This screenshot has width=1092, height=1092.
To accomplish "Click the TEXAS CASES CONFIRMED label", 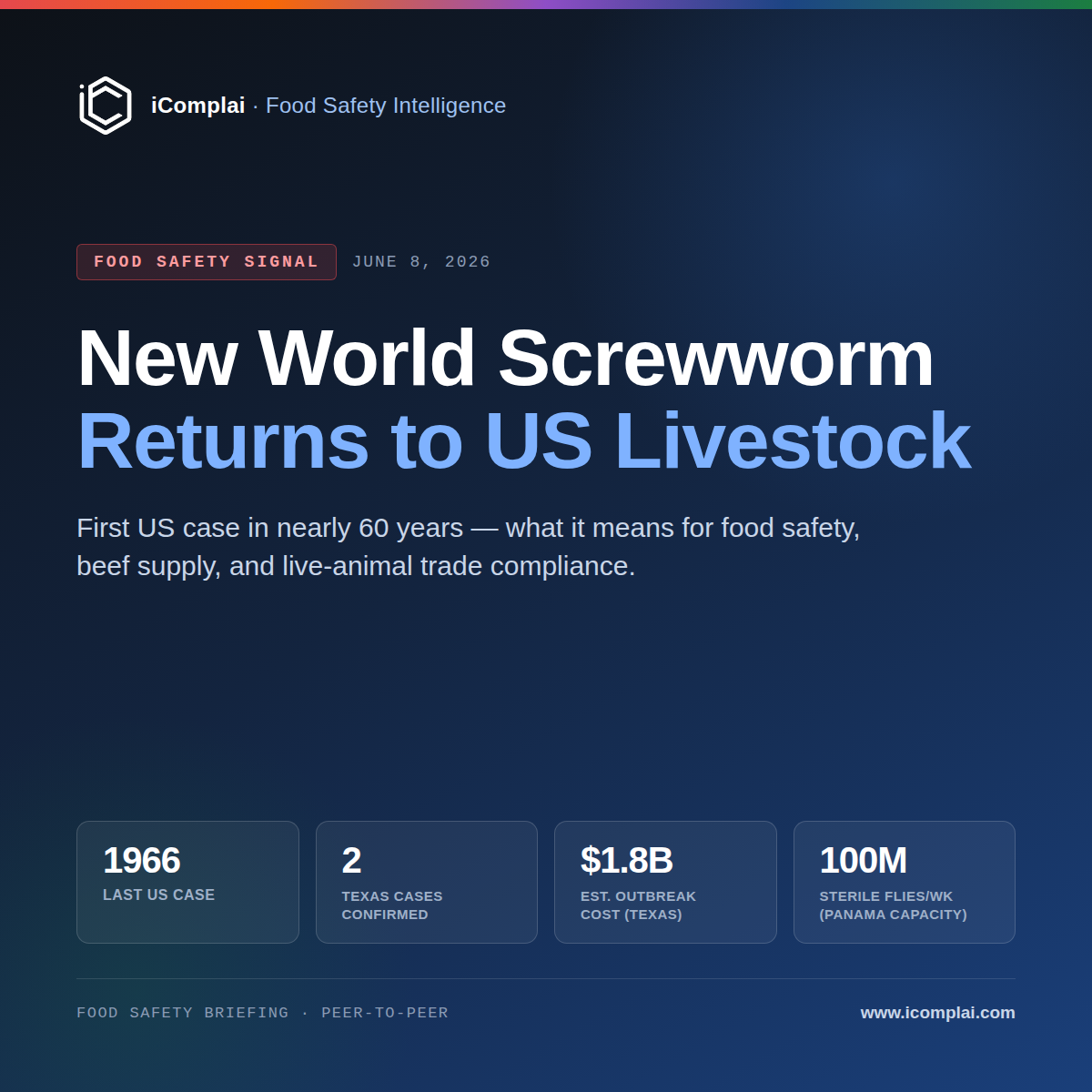I will (x=392, y=905).
